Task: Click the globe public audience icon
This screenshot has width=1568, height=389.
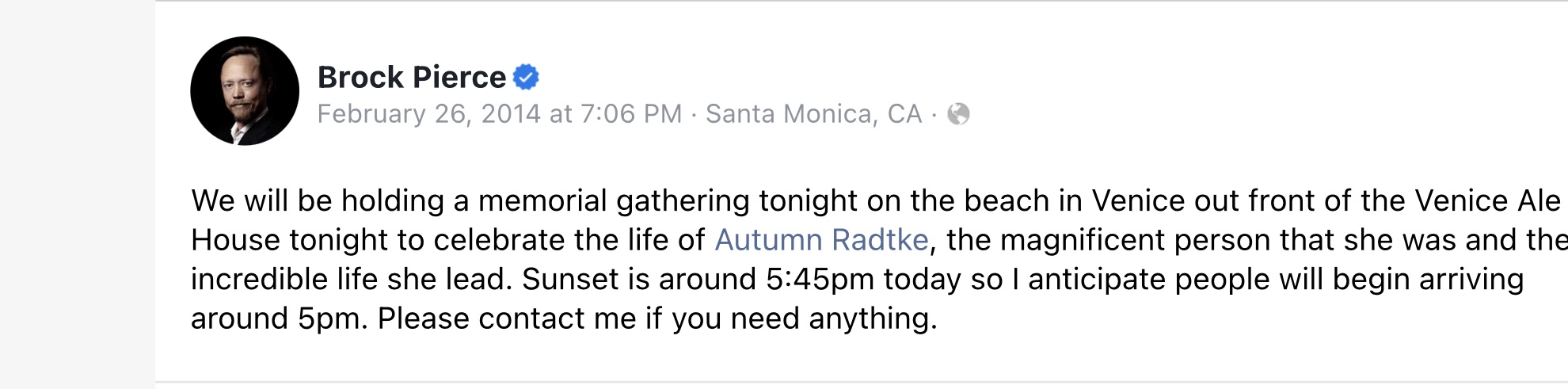Action: (958, 114)
